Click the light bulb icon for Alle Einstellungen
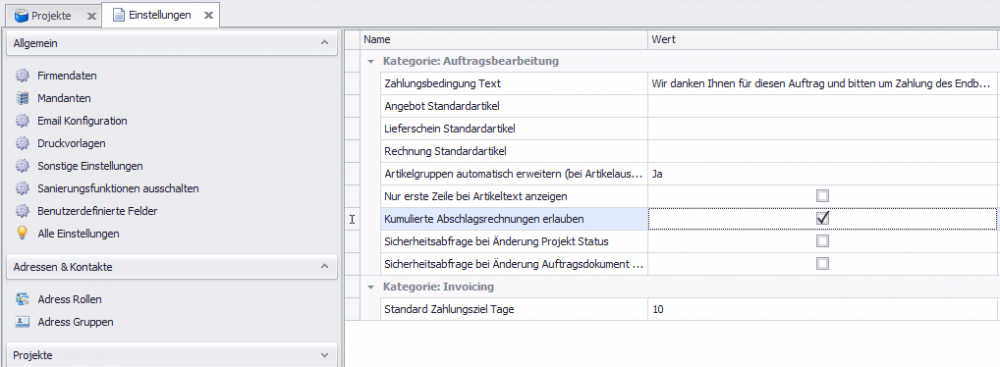This screenshot has height=367, width=1000. coord(22,234)
